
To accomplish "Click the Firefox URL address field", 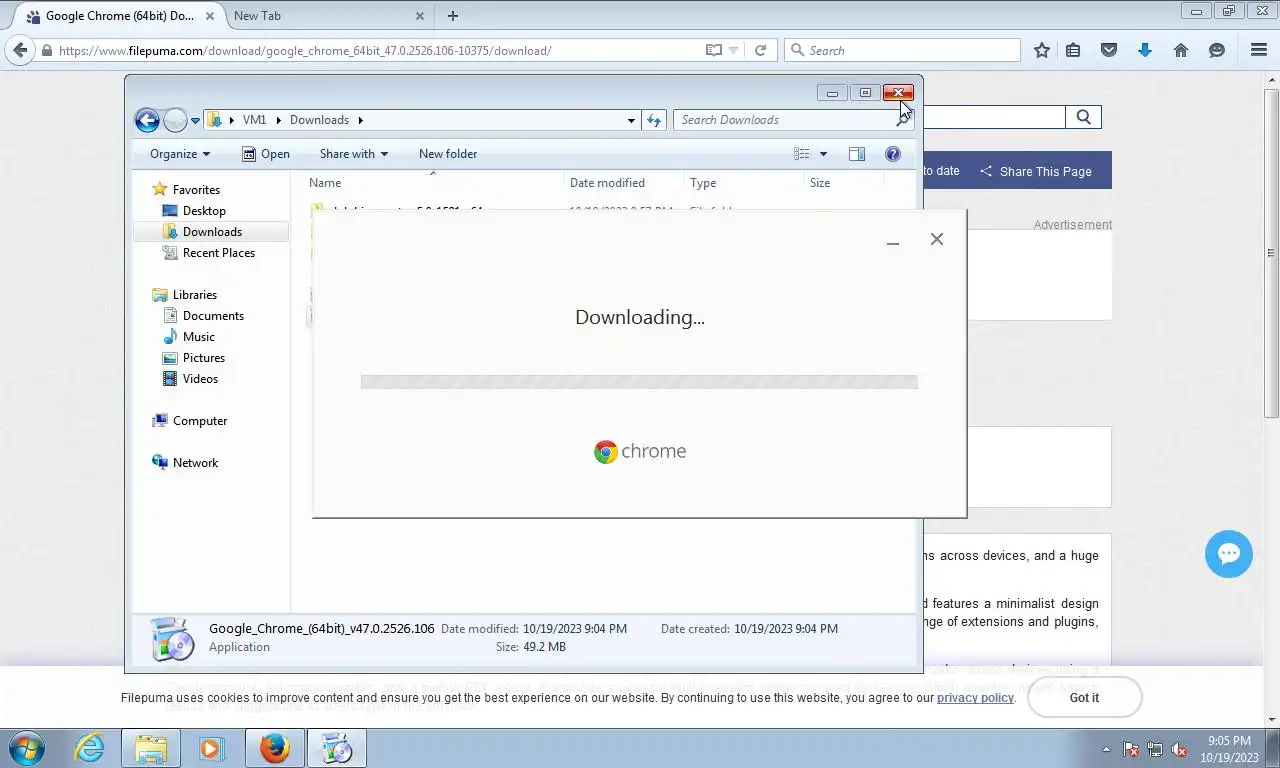I will pyautogui.click(x=380, y=50).
